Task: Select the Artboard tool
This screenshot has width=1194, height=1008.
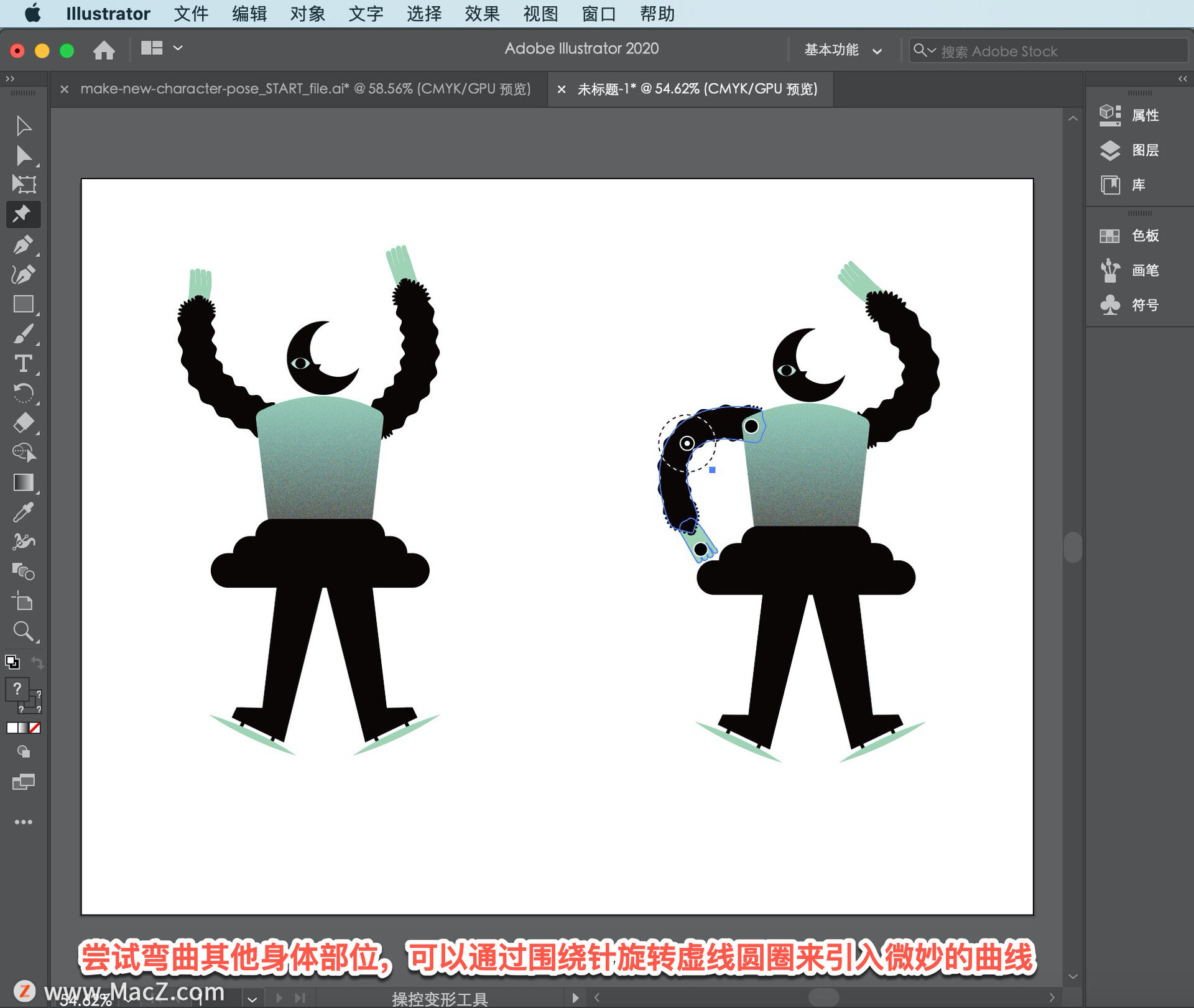Action: [x=24, y=601]
